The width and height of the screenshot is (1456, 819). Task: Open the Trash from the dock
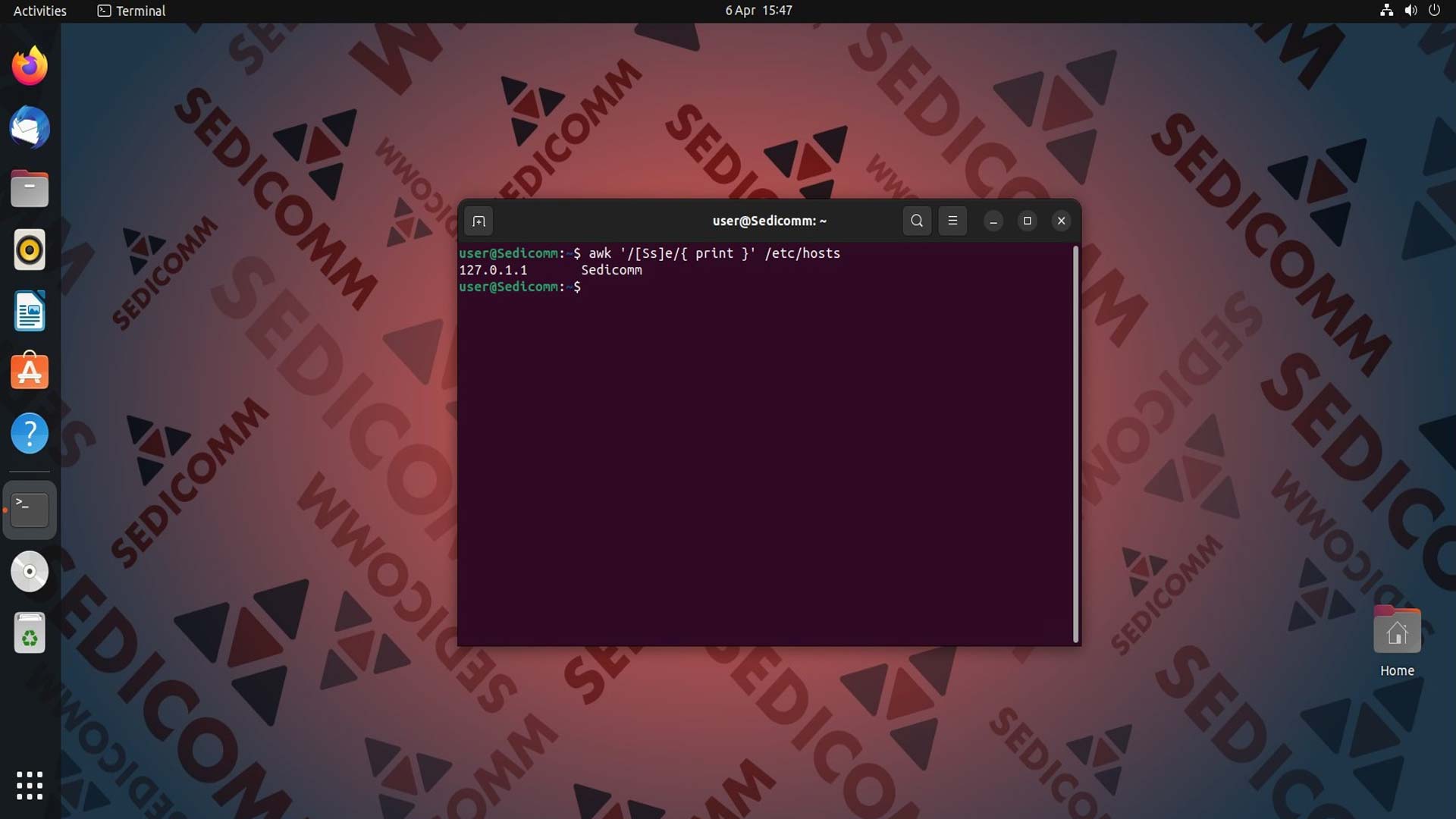point(30,632)
